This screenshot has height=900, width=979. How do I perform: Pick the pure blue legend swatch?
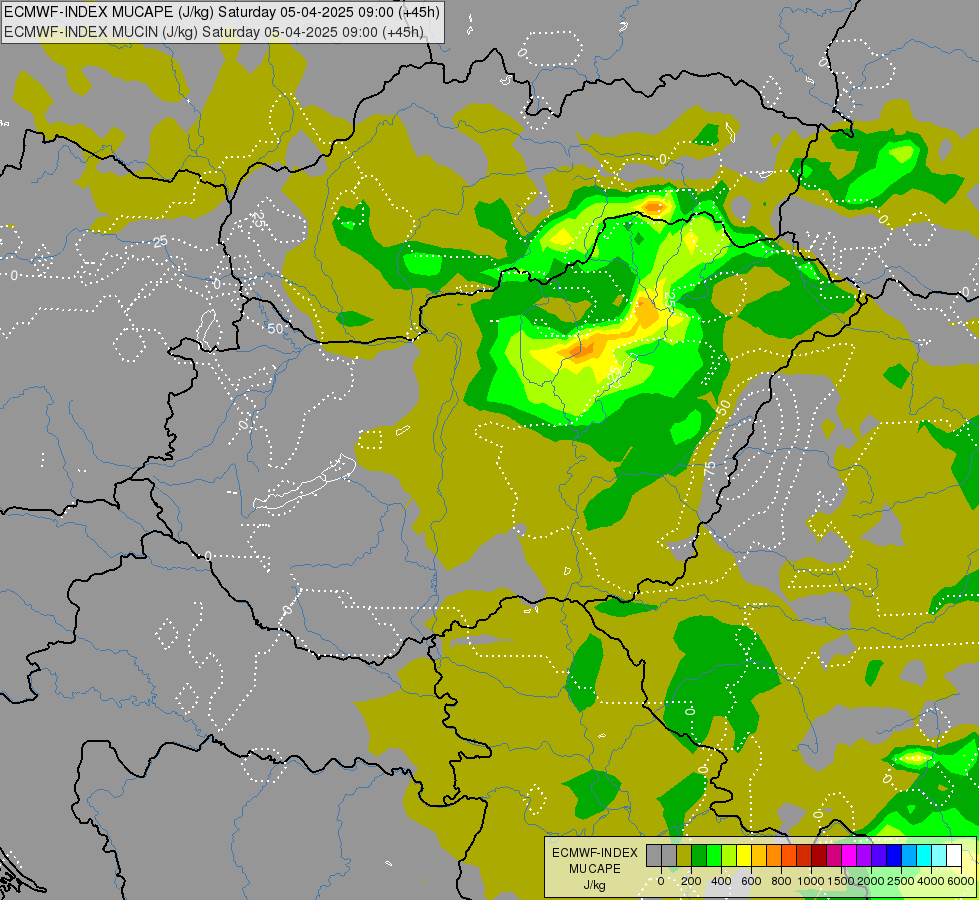click(x=894, y=855)
